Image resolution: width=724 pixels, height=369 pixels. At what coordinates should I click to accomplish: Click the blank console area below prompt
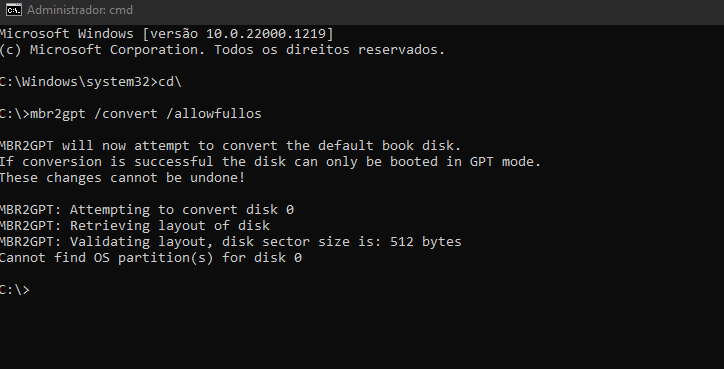(362, 335)
